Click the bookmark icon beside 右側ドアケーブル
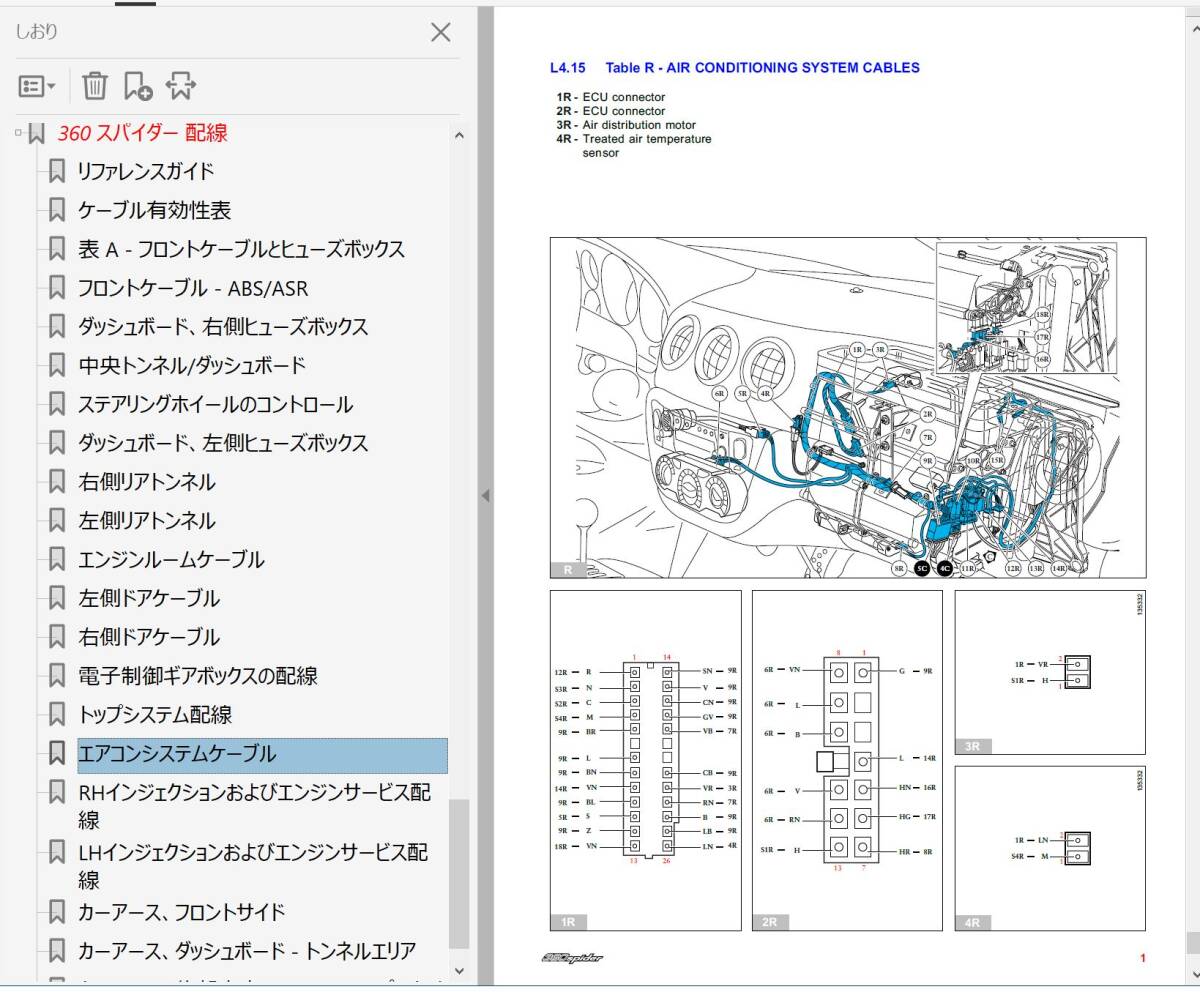The height and width of the screenshot is (992, 1200). pos(57,637)
